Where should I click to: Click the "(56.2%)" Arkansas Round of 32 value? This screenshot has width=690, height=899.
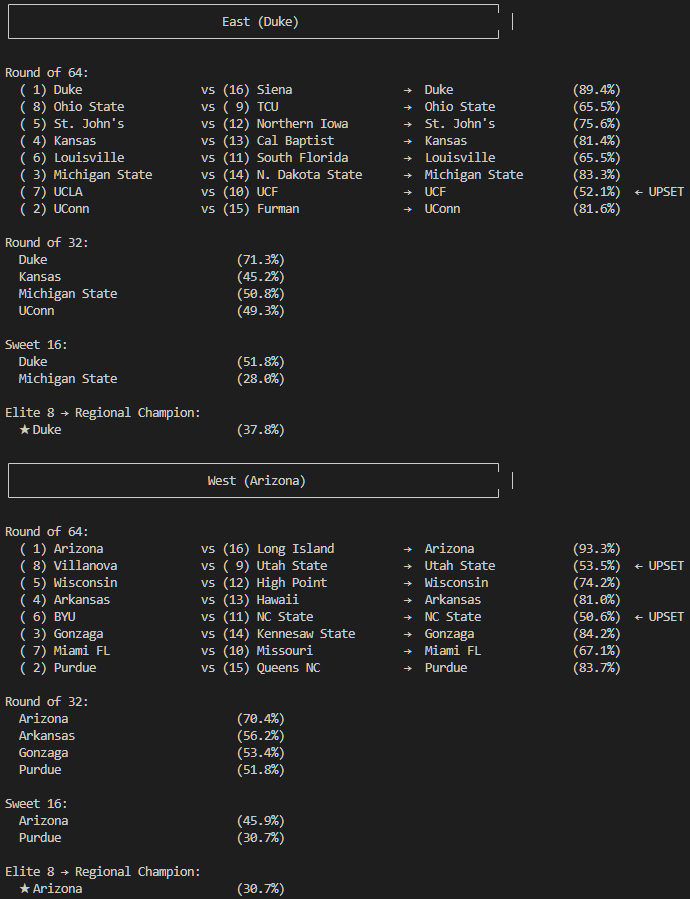pyautogui.click(x=260, y=736)
